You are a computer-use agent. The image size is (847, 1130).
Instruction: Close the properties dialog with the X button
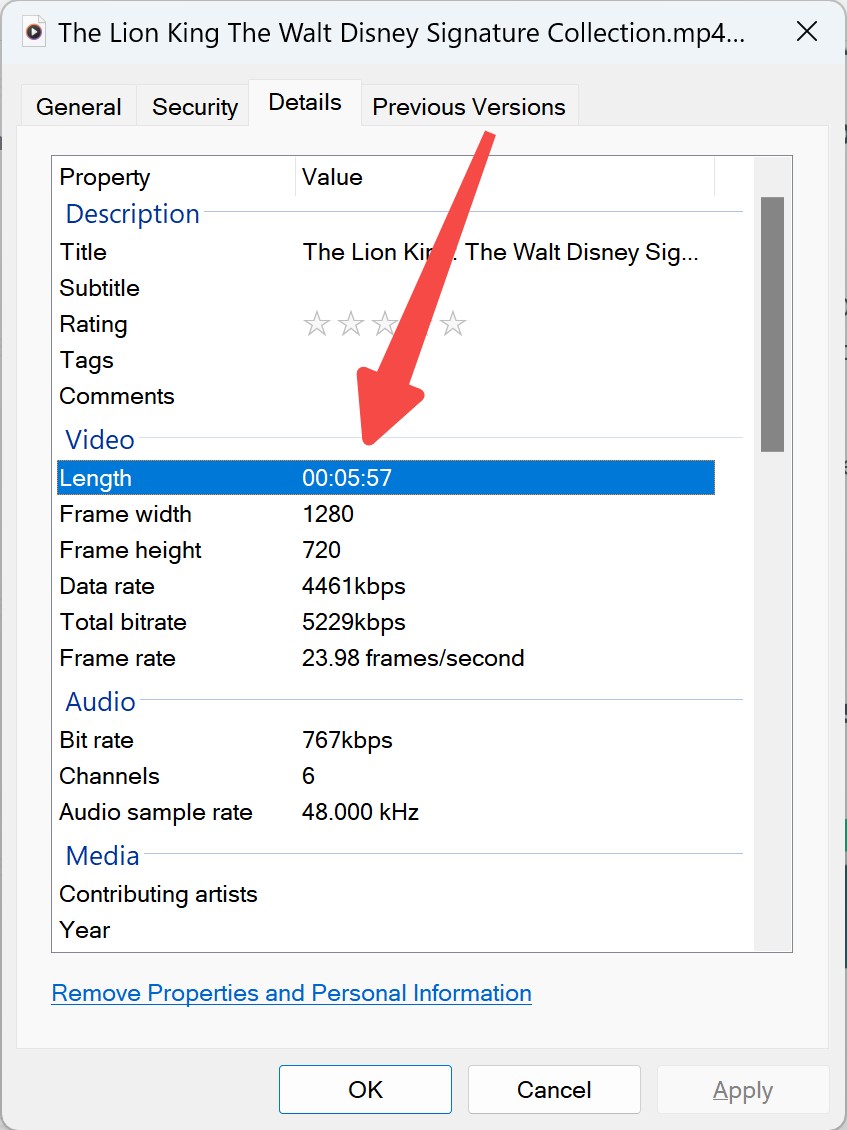807,32
